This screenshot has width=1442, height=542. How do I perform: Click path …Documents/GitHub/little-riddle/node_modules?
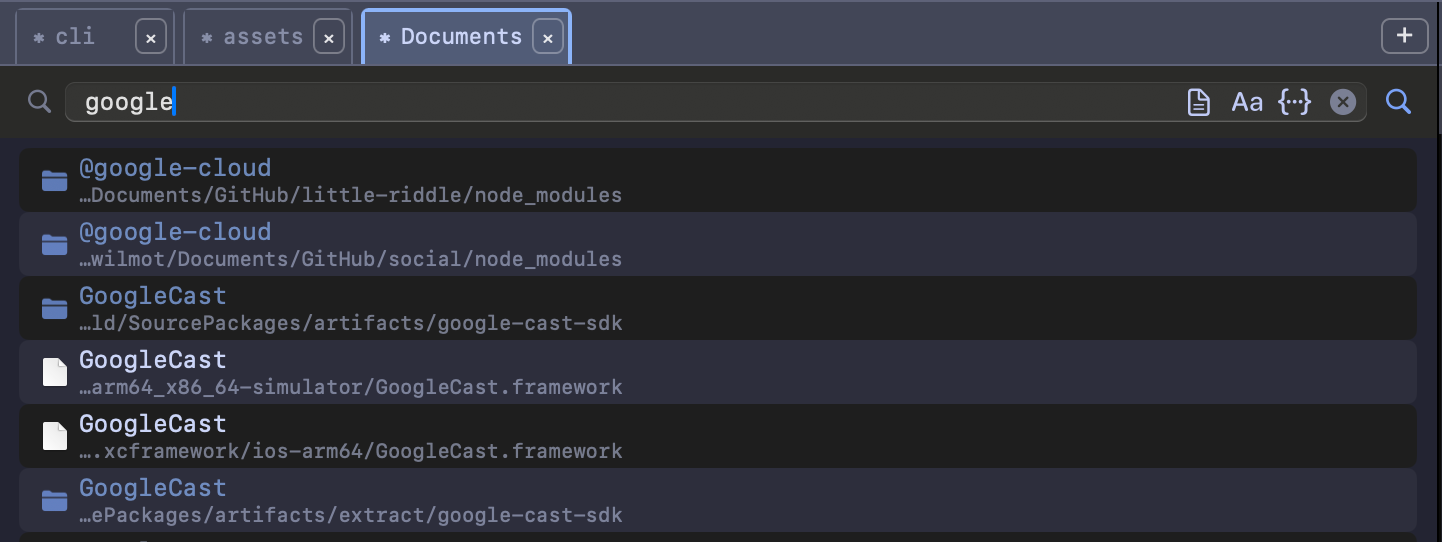pyautogui.click(x=351, y=195)
